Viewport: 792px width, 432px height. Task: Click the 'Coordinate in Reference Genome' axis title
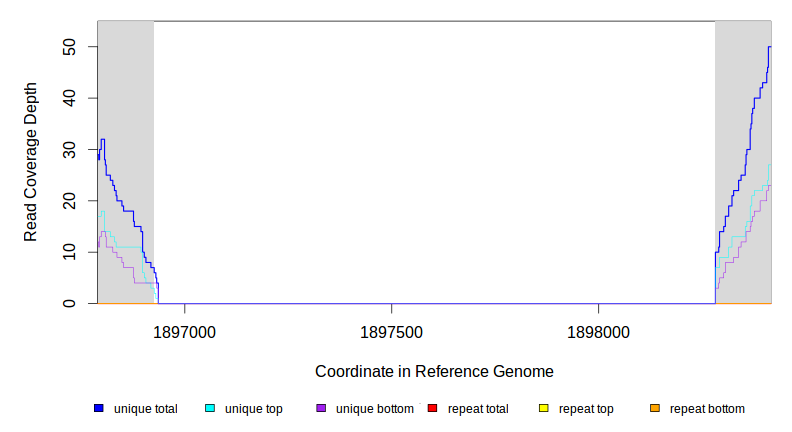click(434, 371)
